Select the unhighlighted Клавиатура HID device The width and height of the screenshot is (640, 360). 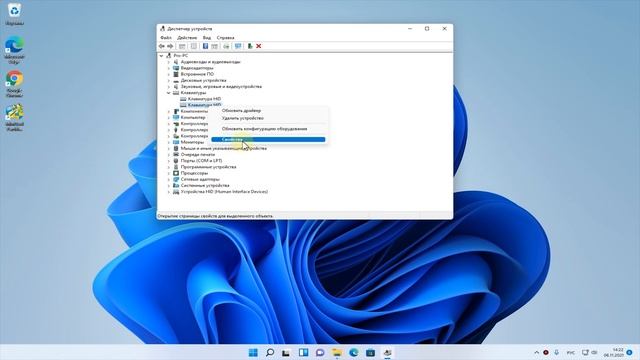pyautogui.click(x=200, y=99)
